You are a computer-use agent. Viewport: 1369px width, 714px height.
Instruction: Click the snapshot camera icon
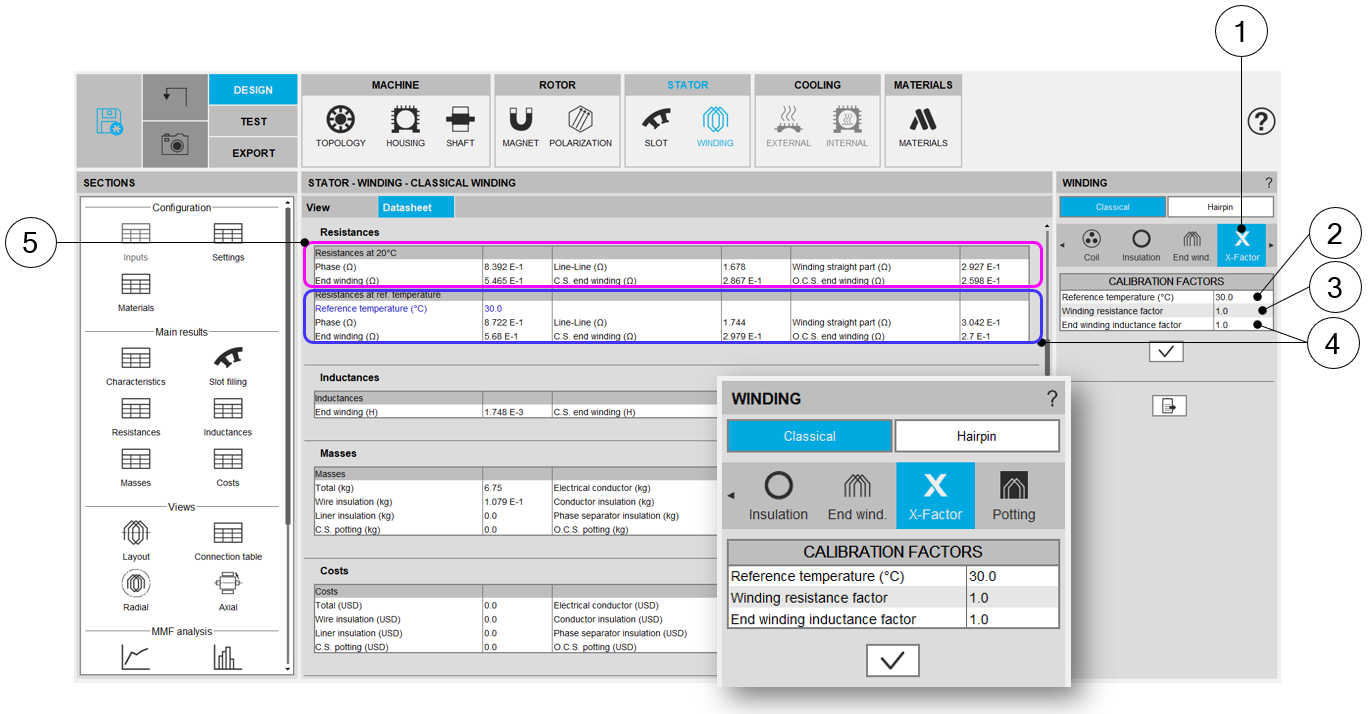[175, 144]
